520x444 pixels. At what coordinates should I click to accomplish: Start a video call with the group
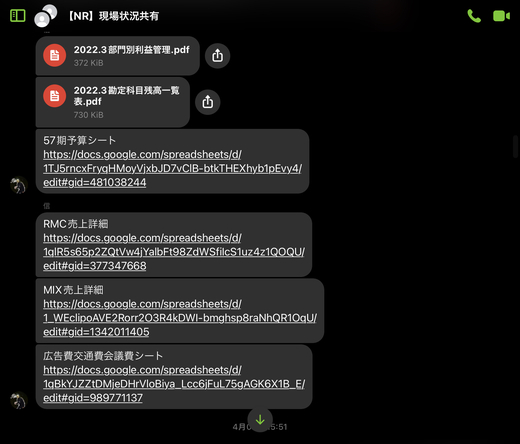pyautogui.click(x=501, y=16)
